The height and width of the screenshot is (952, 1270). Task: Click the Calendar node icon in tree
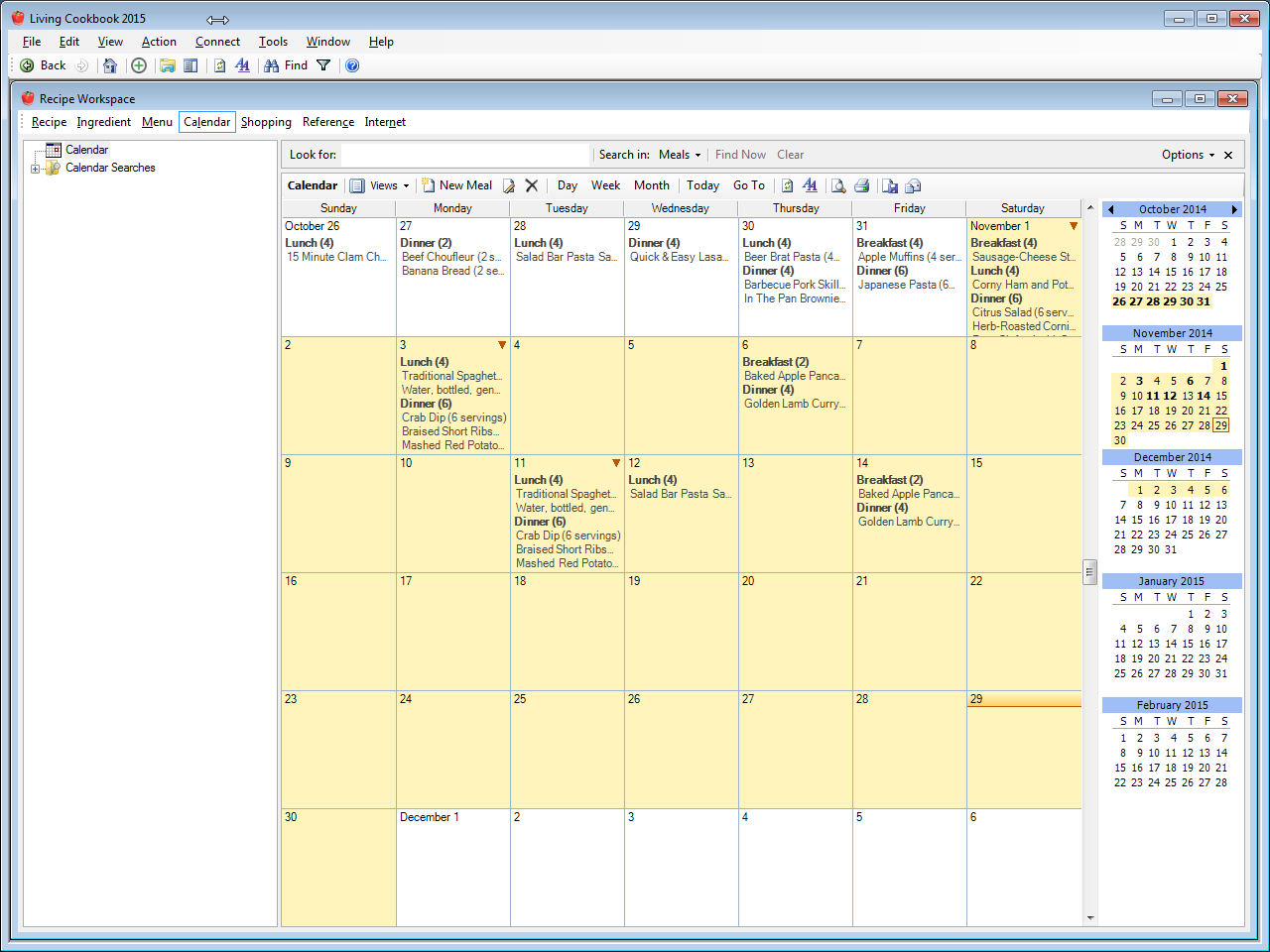click(54, 150)
